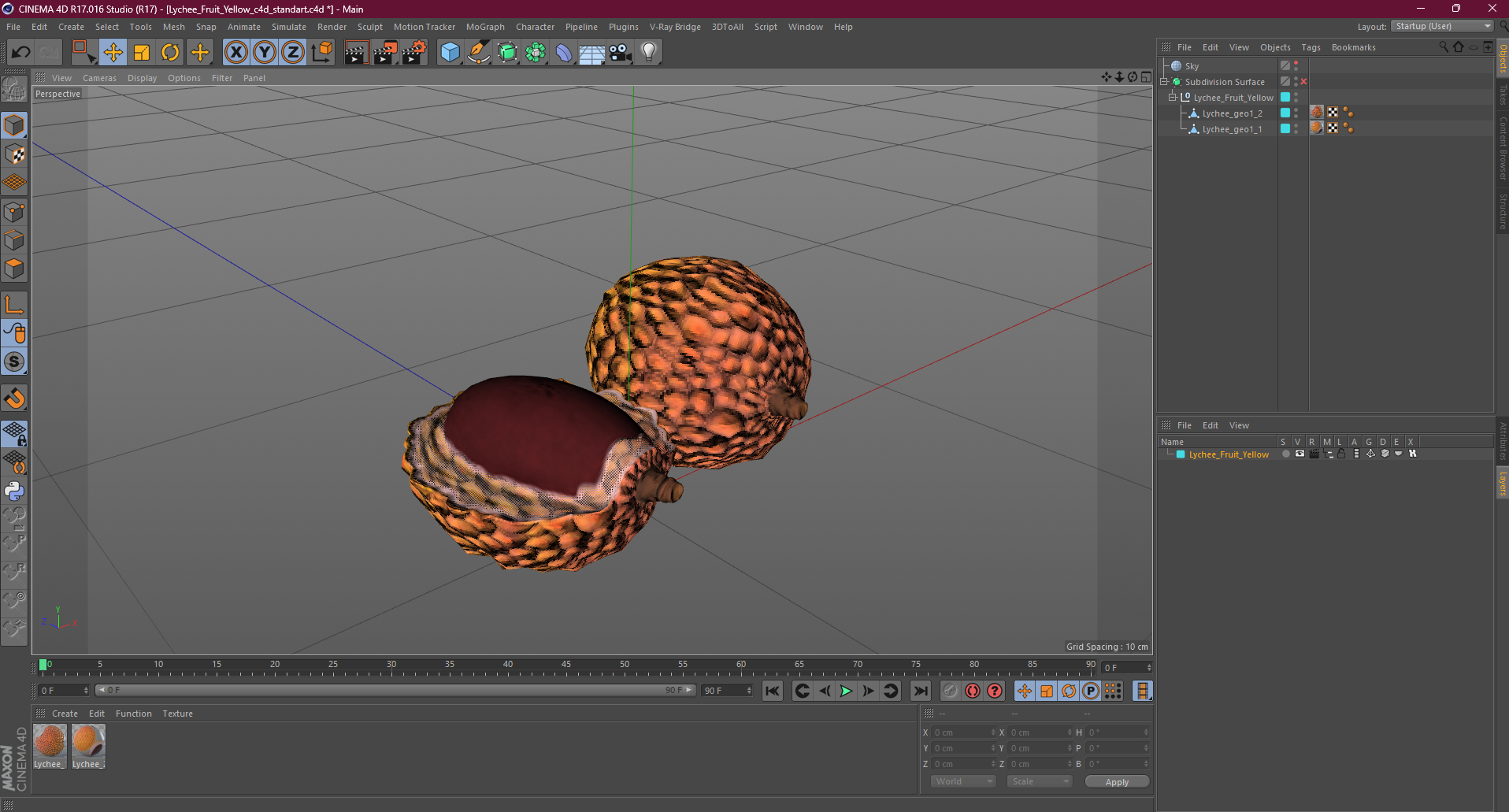
Task: Open Python script icon in sidebar
Action: (14, 491)
